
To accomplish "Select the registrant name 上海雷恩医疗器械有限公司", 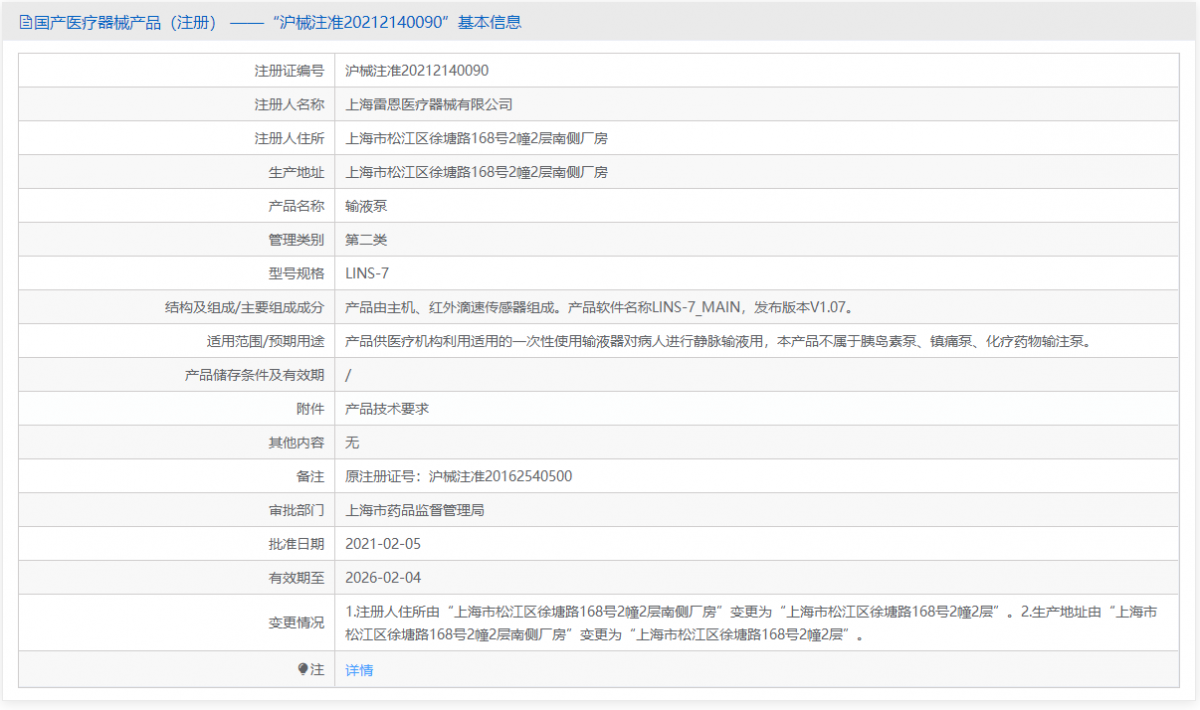I will pos(429,104).
